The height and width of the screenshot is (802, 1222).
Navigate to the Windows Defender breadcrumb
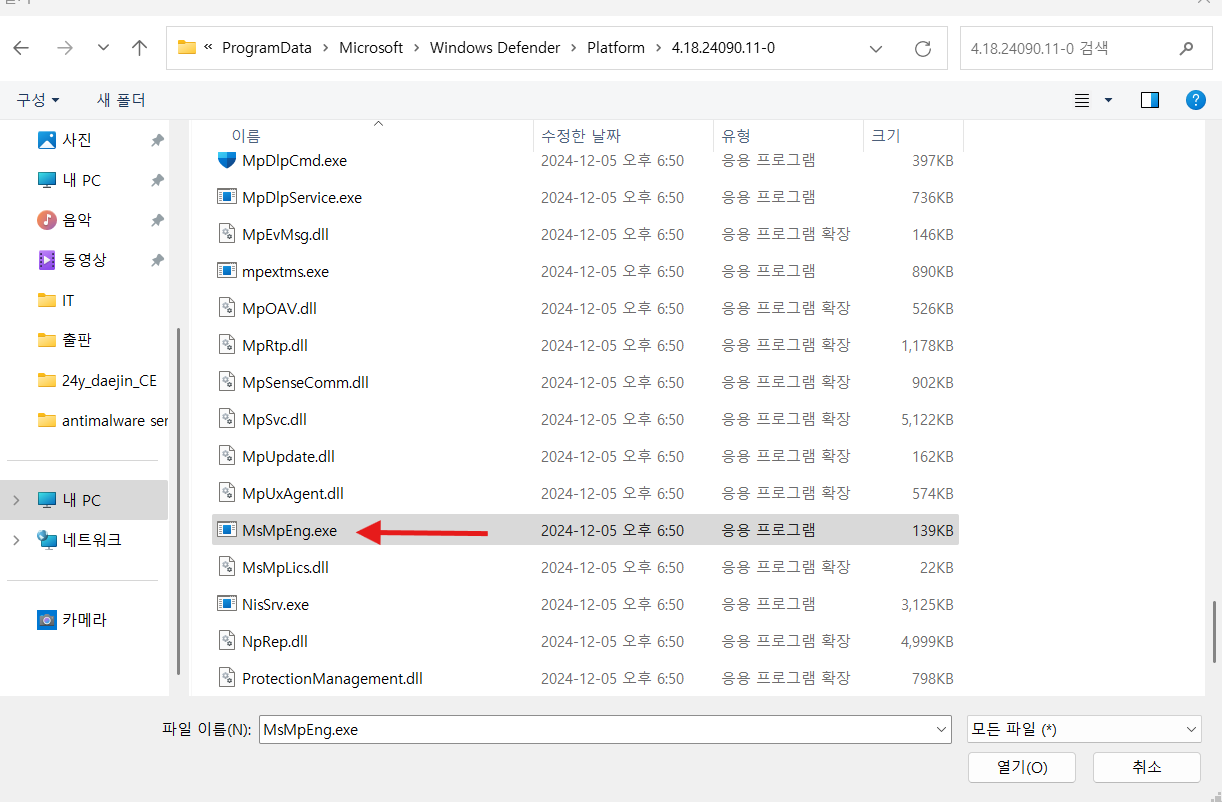(x=495, y=47)
